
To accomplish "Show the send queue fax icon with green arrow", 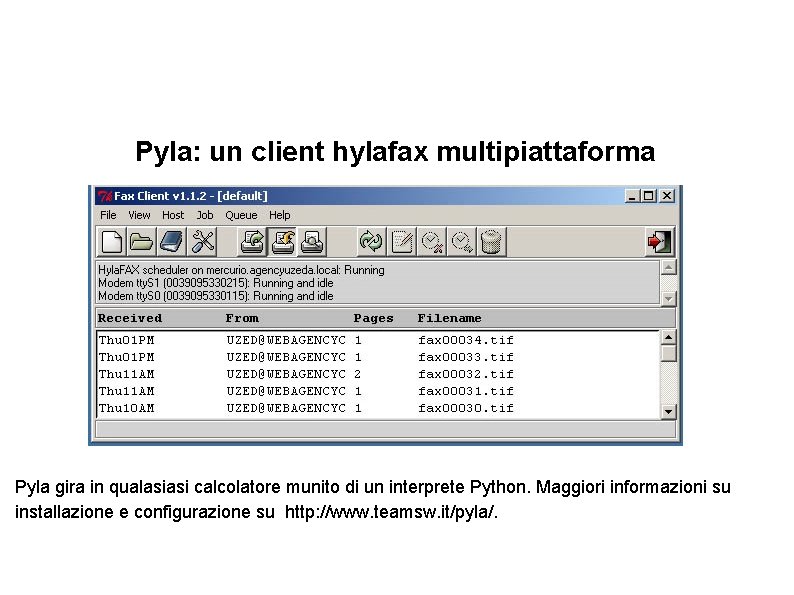I will pos(252,242).
